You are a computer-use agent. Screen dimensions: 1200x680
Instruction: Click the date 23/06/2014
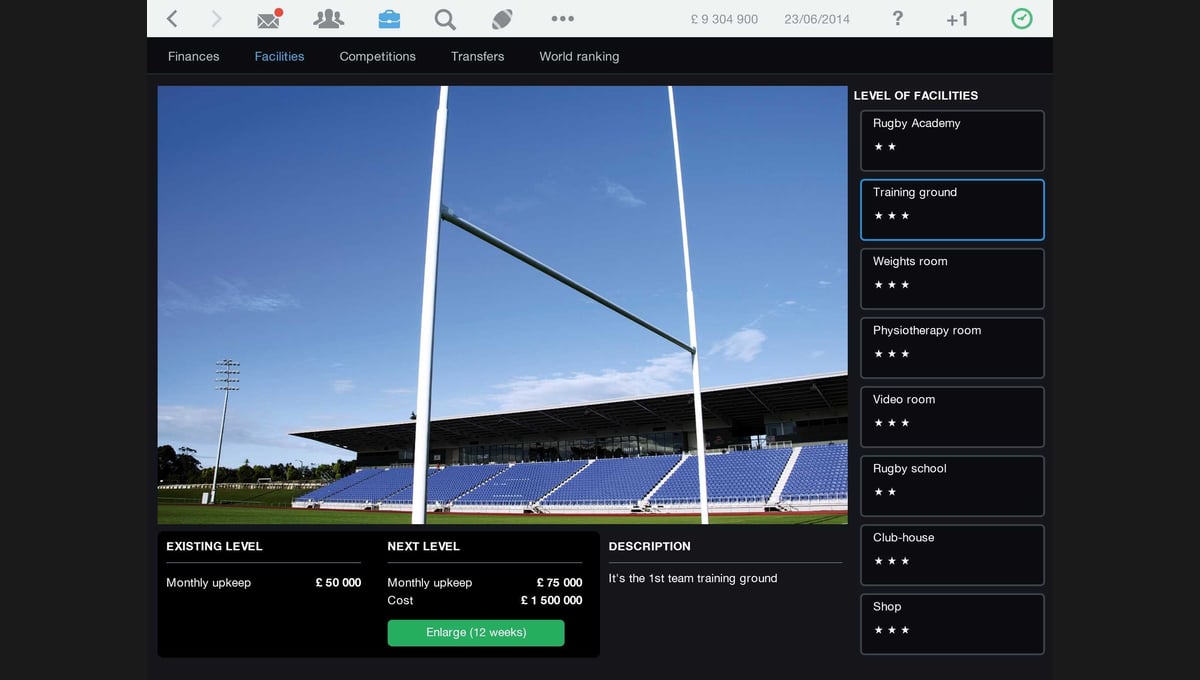[x=817, y=19]
